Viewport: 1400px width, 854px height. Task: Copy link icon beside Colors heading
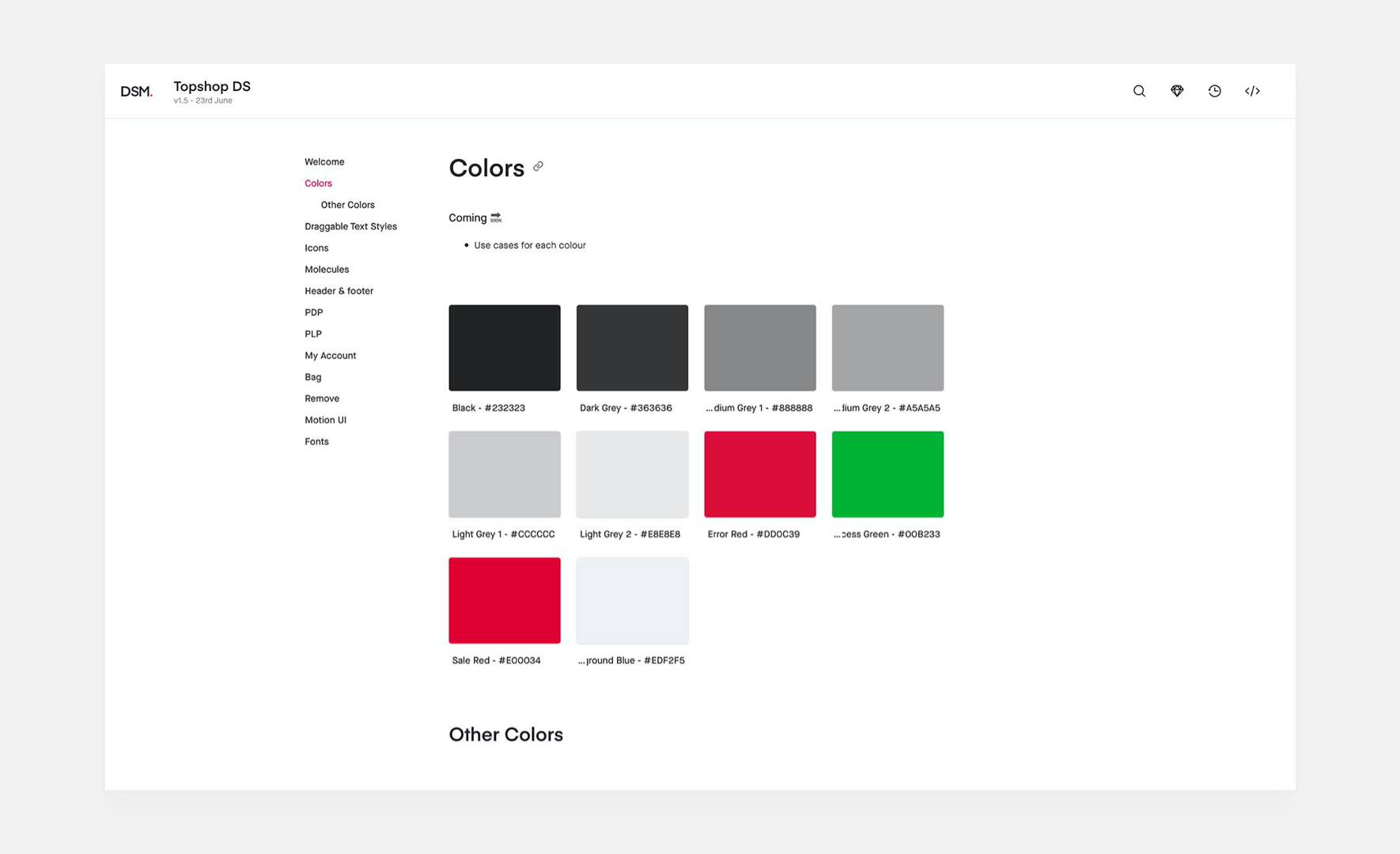[538, 167]
